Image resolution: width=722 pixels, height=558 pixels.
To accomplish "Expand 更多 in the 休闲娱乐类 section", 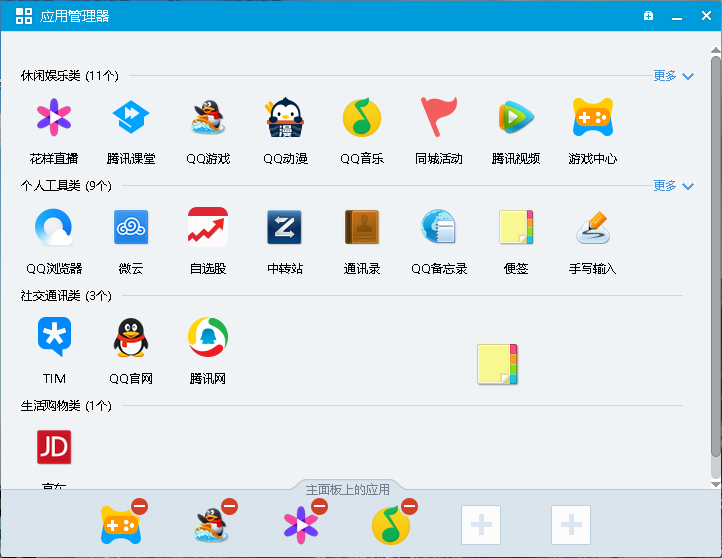I will (672, 76).
